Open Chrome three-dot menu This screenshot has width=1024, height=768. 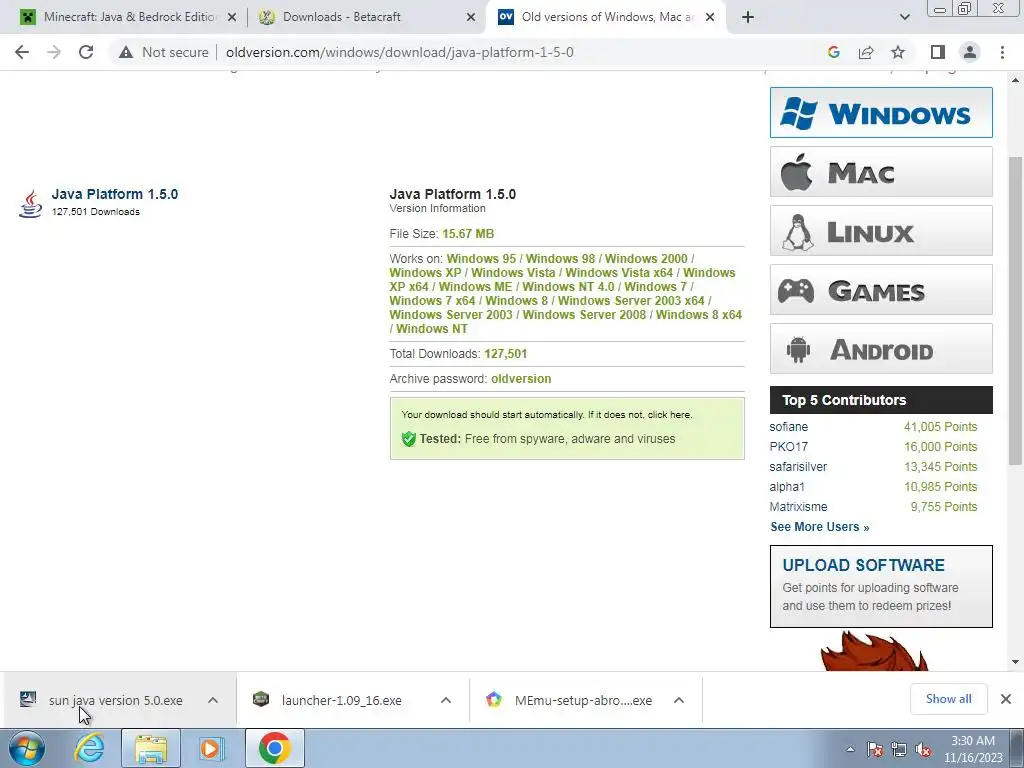[1002, 52]
